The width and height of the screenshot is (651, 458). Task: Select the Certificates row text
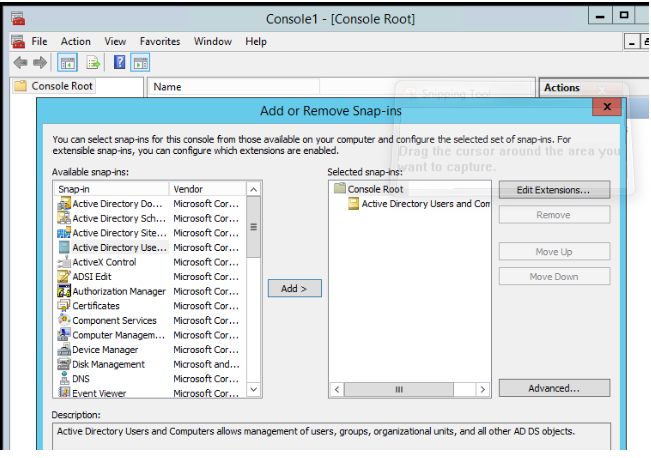tap(96, 306)
